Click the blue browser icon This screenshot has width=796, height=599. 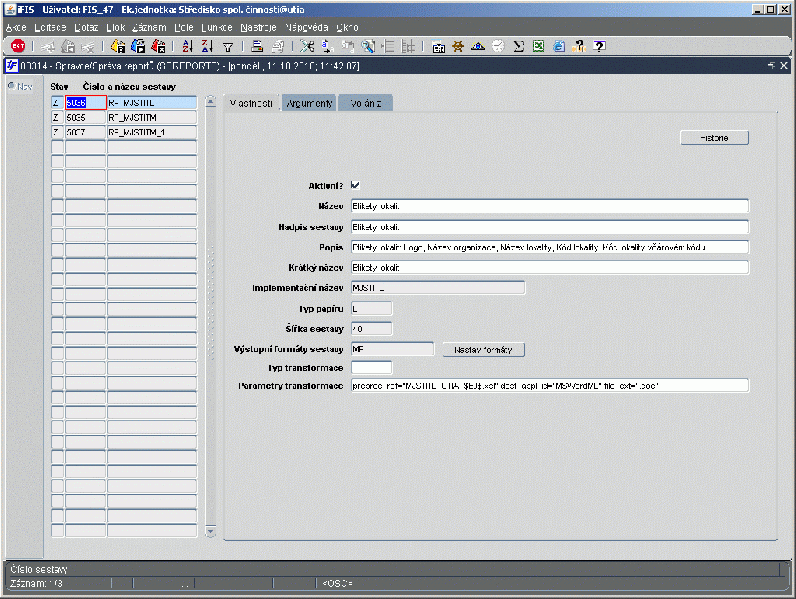click(x=558, y=46)
